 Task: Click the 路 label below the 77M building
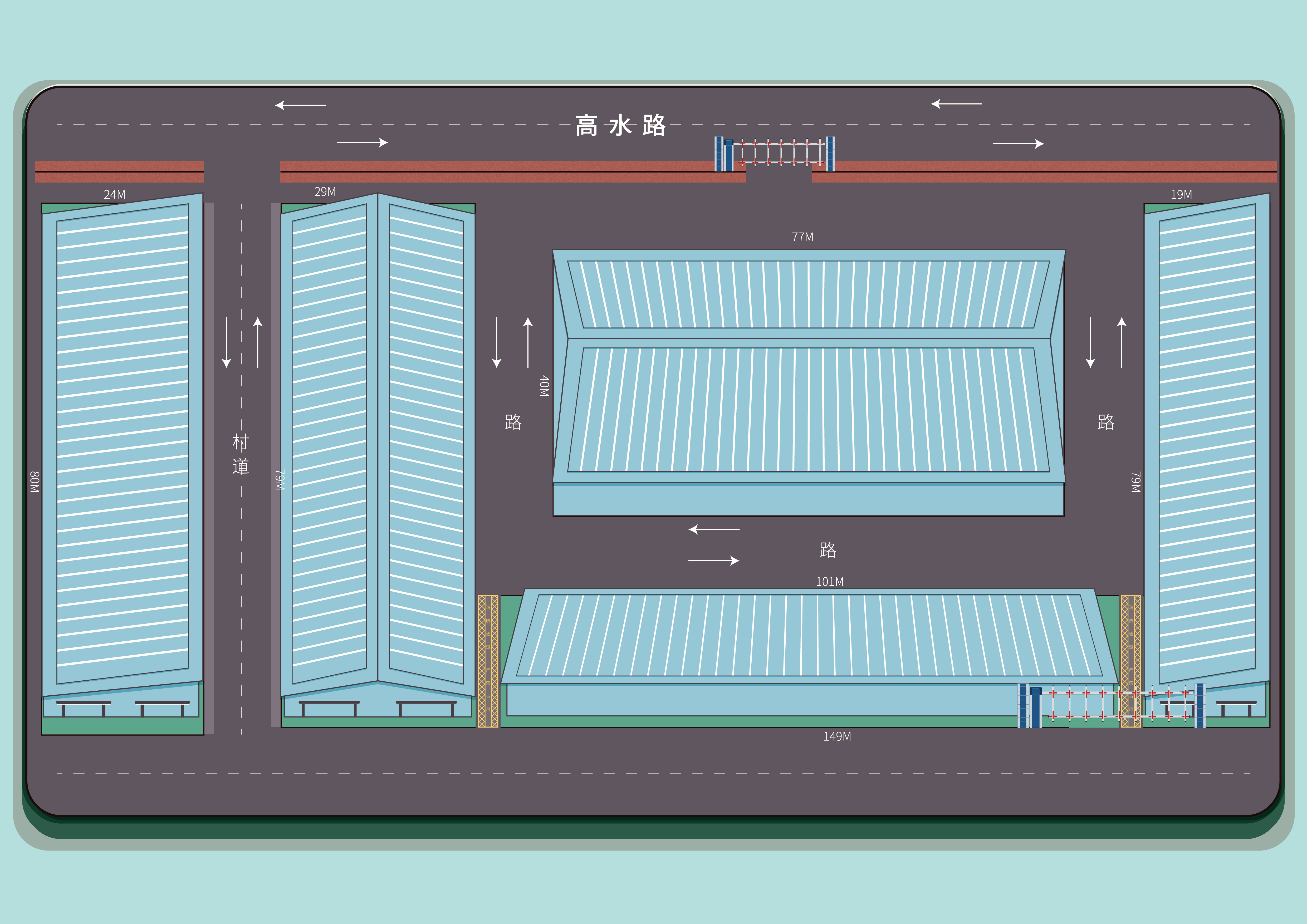[828, 550]
